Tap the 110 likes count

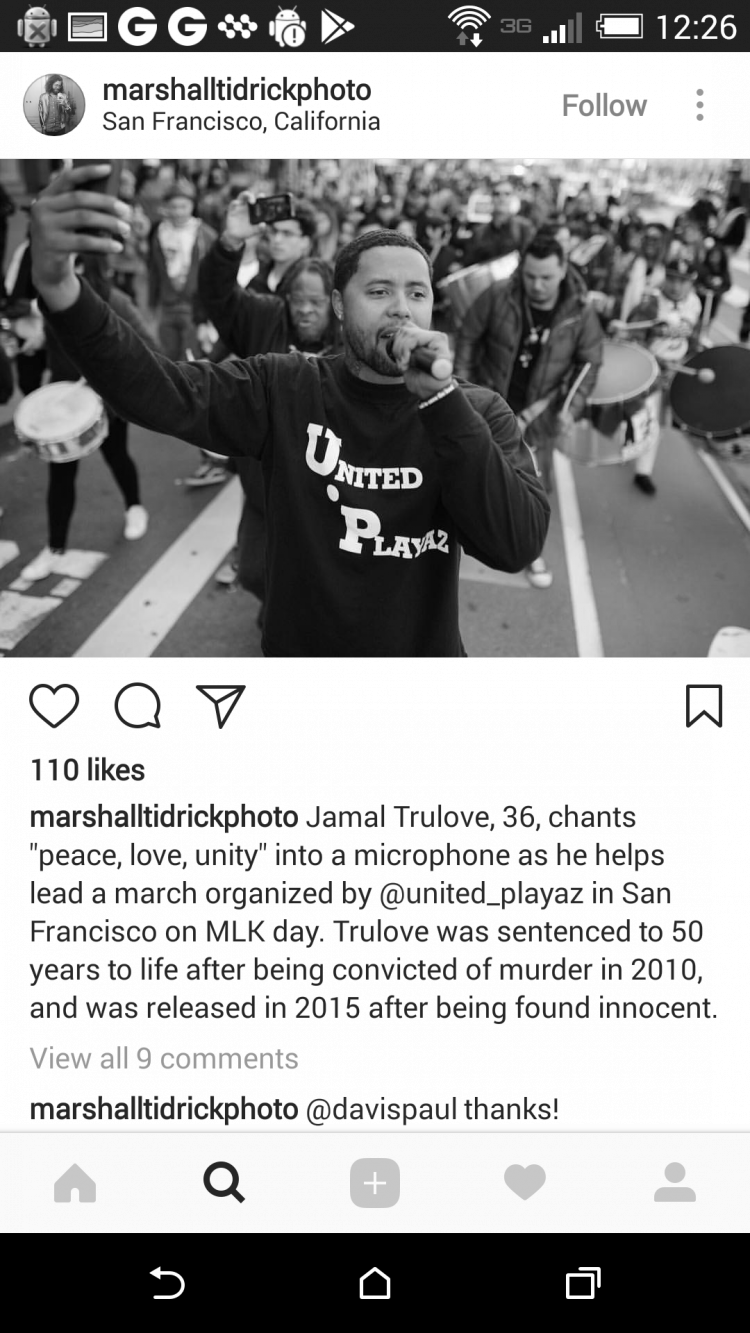tap(87, 770)
